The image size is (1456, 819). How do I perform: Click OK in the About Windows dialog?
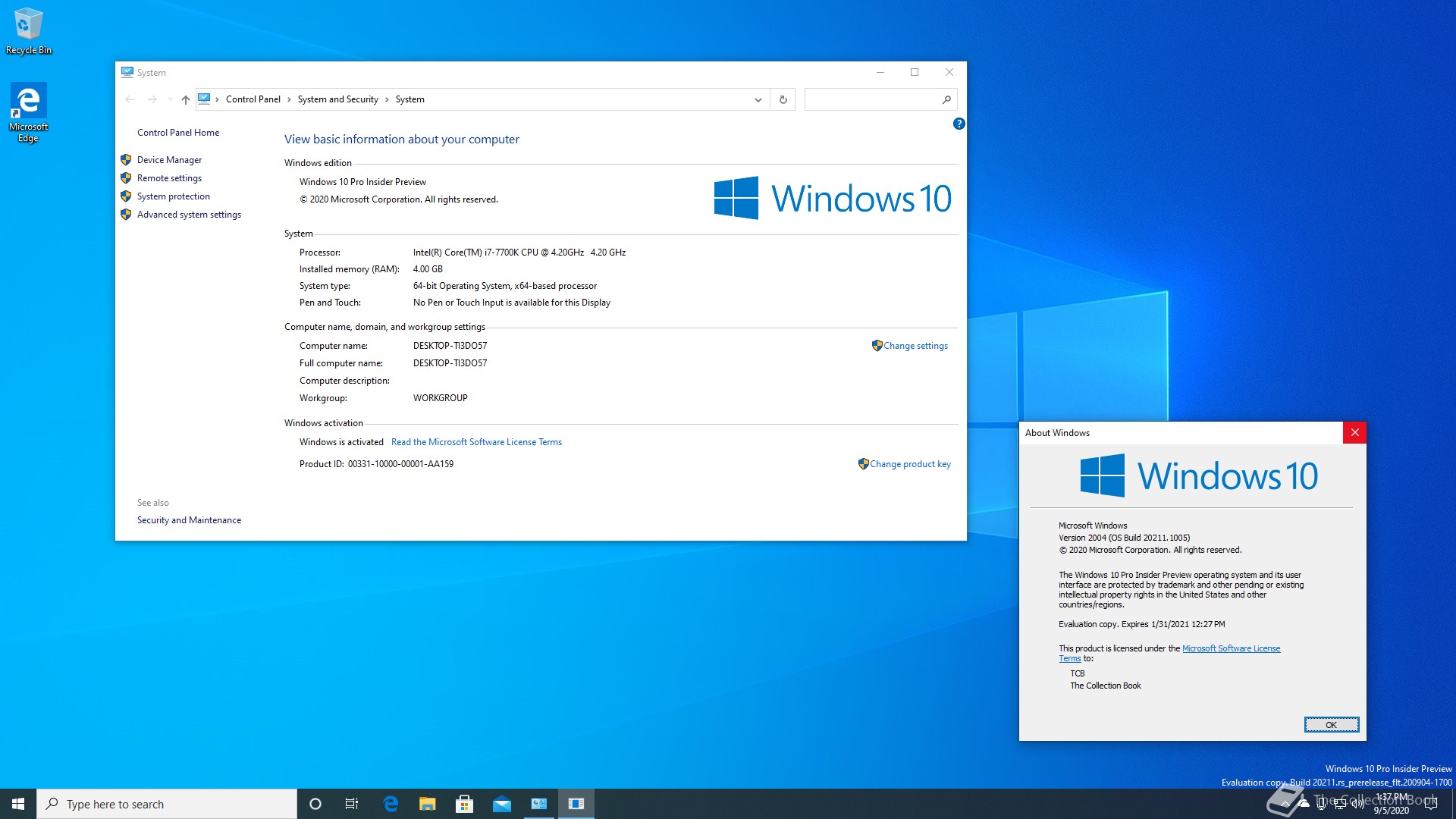[x=1331, y=724]
